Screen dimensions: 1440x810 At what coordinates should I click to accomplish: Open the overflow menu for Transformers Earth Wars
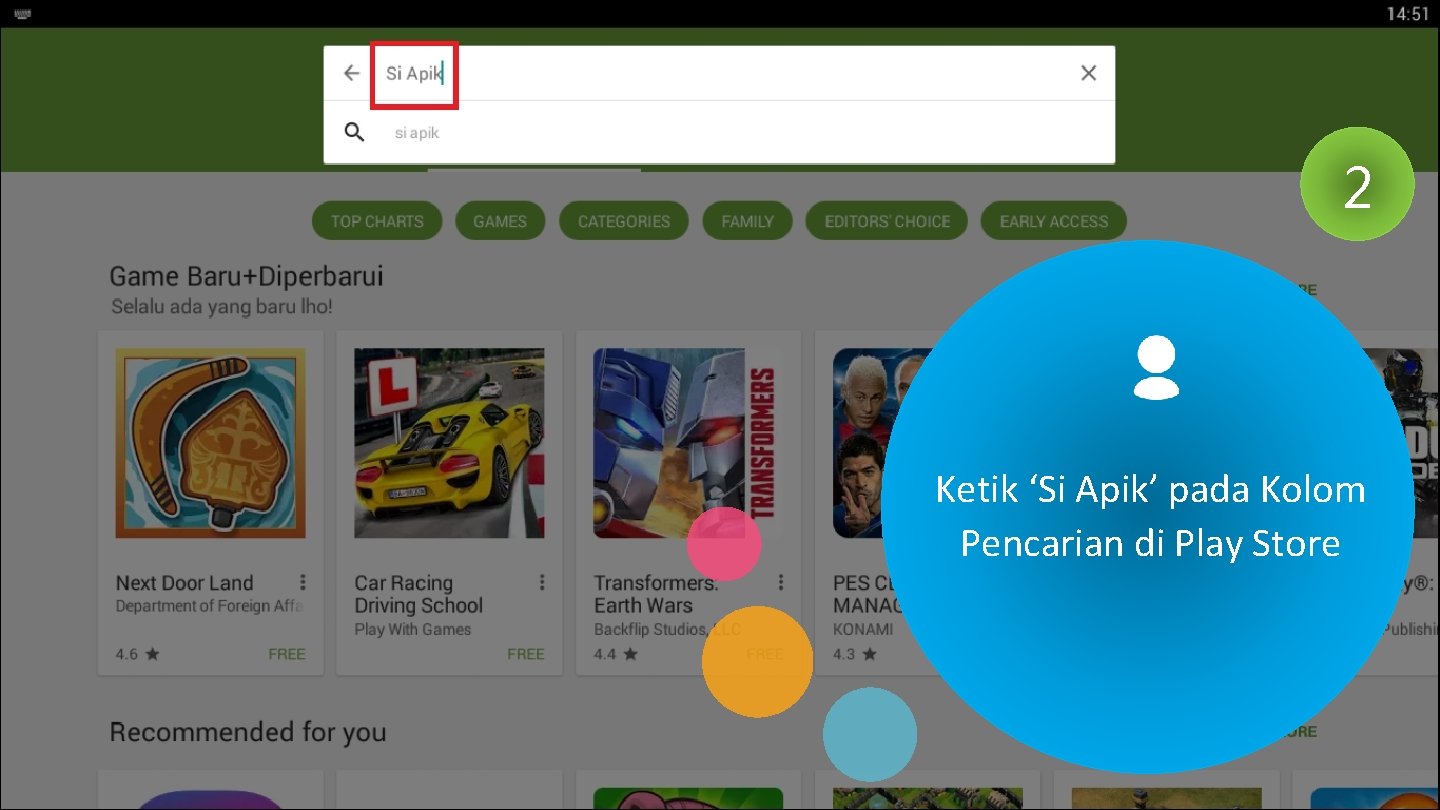(x=781, y=581)
